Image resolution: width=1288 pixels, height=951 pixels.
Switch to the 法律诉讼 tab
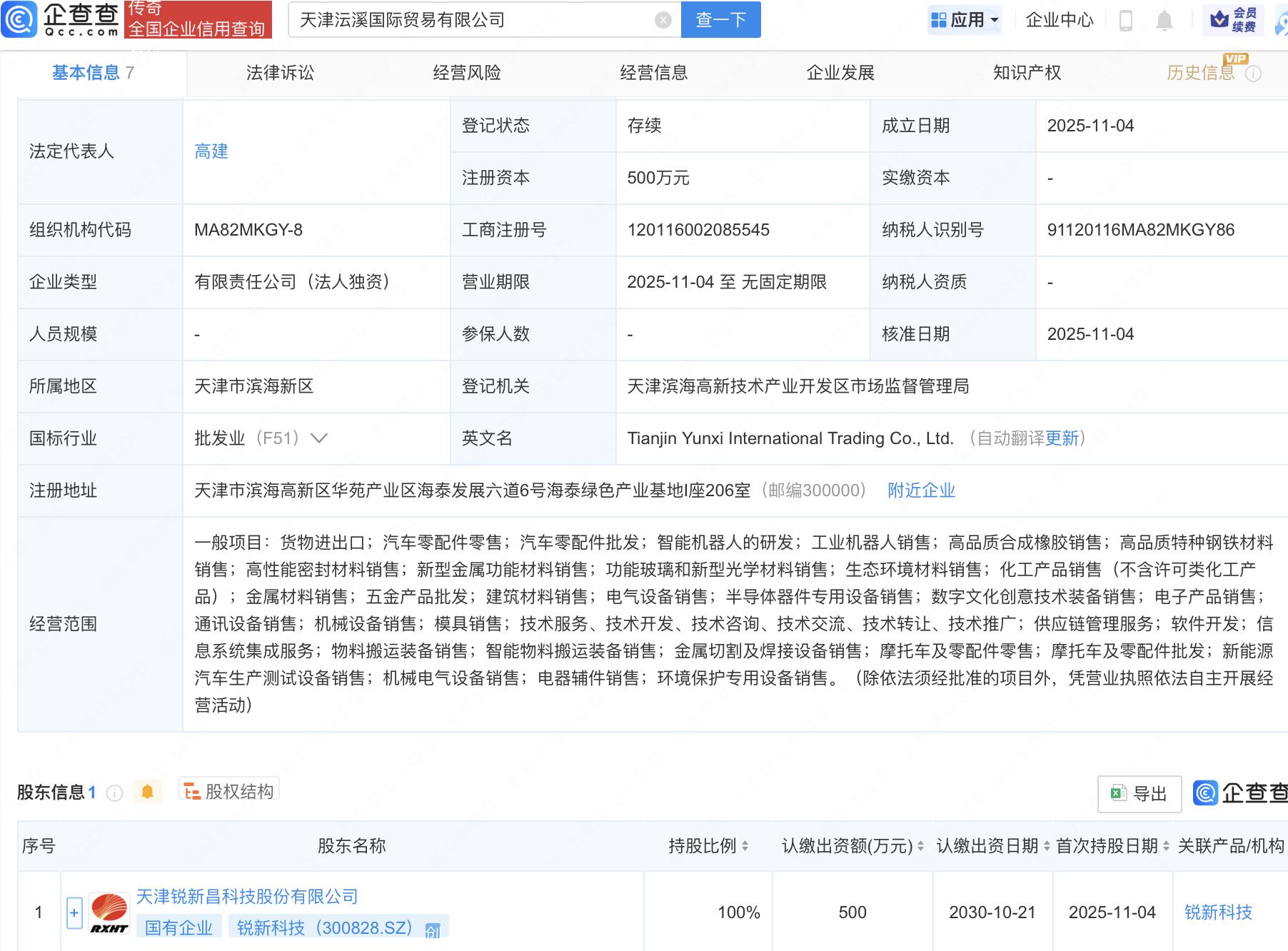click(x=279, y=72)
